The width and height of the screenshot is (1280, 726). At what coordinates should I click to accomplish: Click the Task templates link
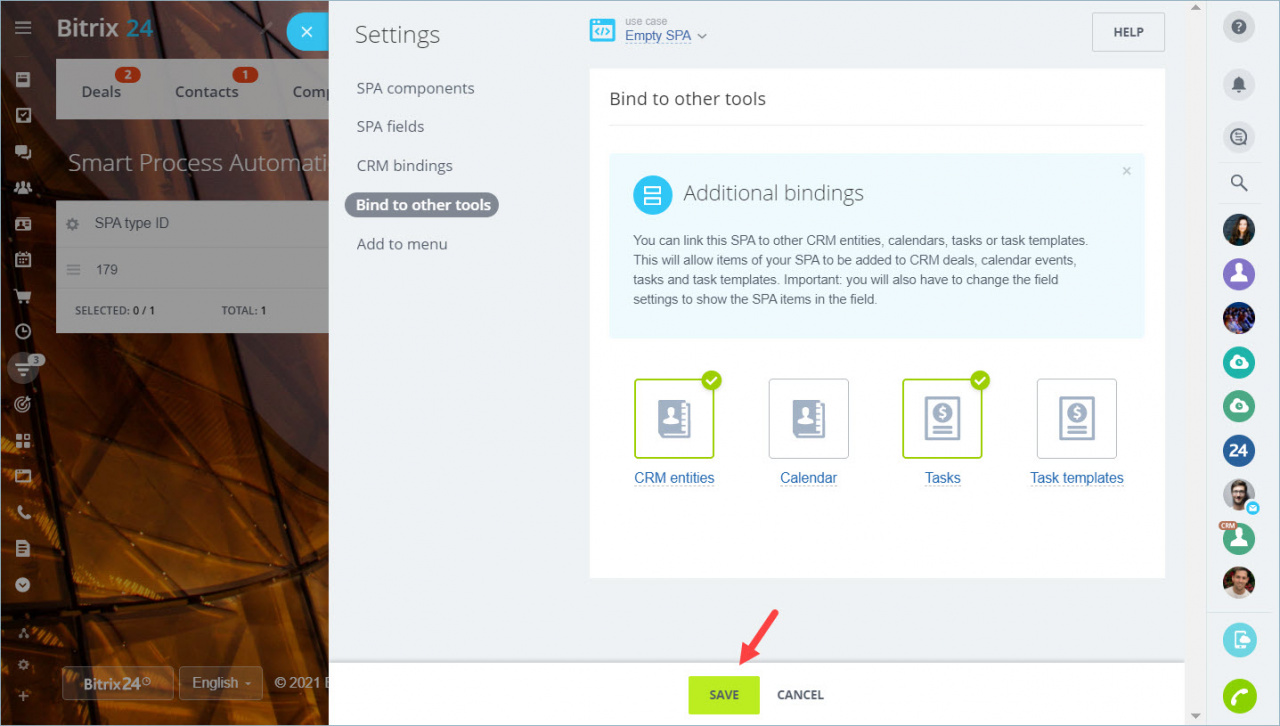click(1077, 478)
